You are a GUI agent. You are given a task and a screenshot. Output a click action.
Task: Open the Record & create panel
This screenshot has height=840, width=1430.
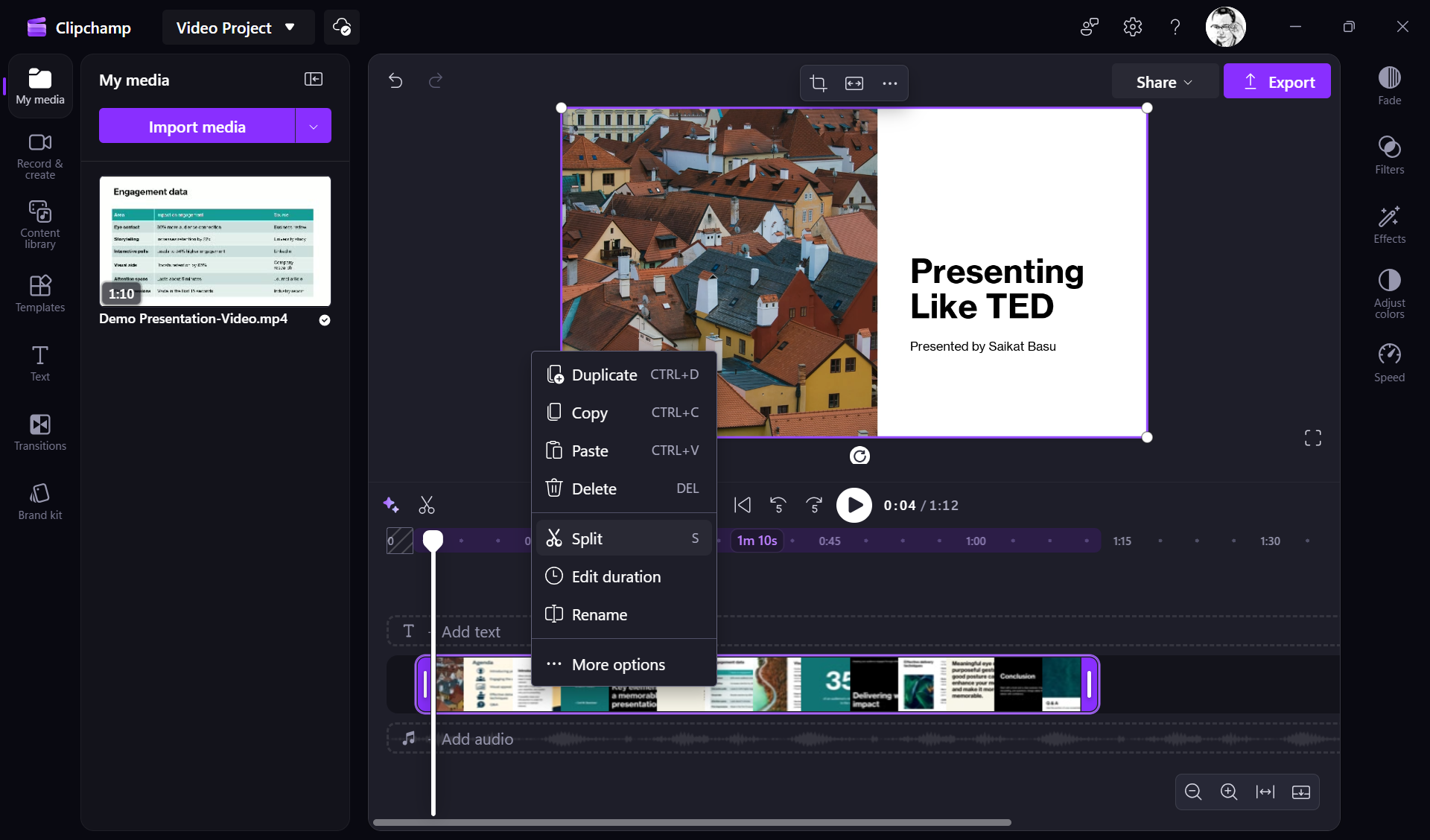pyautogui.click(x=40, y=156)
